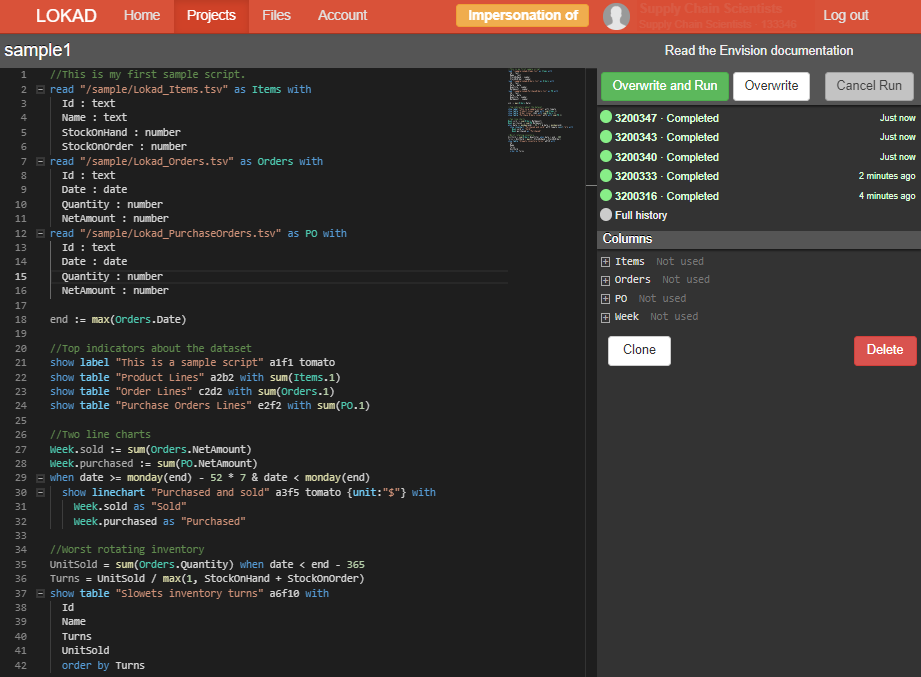Expand the Orders columns entry
Viewport: 921px width, 677px height.
pyautogui.click(x=606, y=281)
